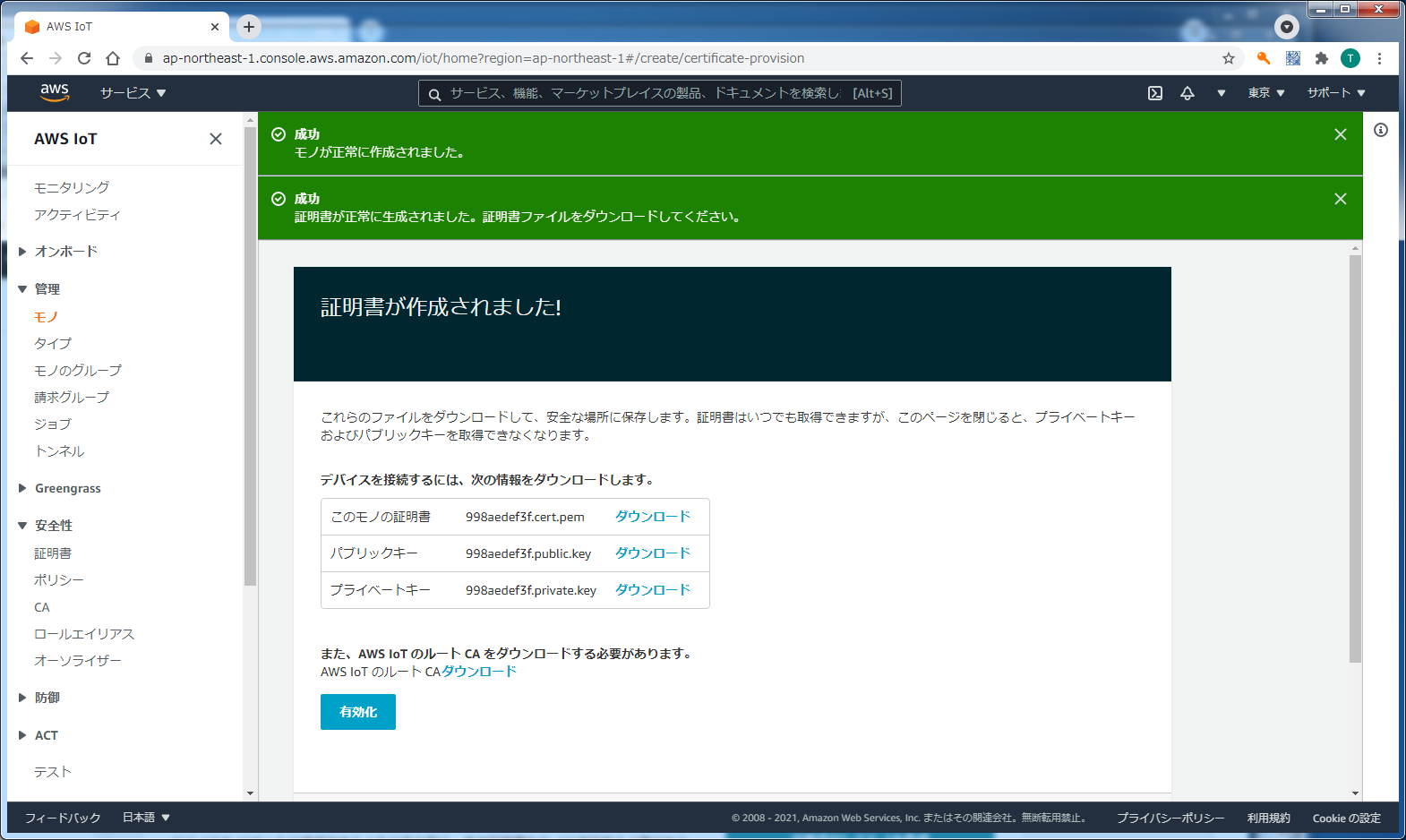1406x840 pixels.
Task: Click the browser home icon
Action: point(113,58)
